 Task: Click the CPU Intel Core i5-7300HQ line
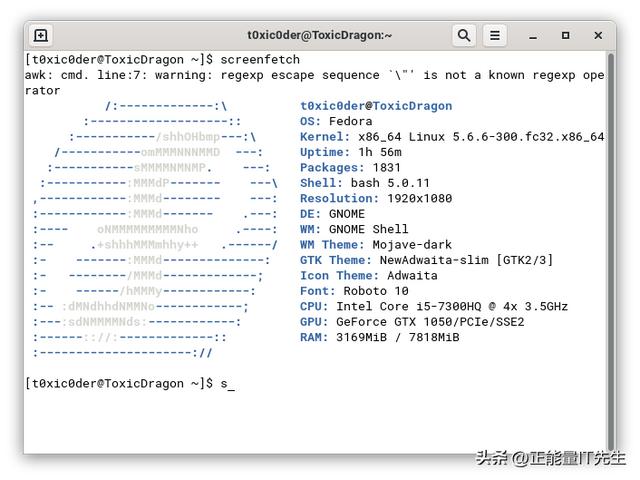(434, 307)
